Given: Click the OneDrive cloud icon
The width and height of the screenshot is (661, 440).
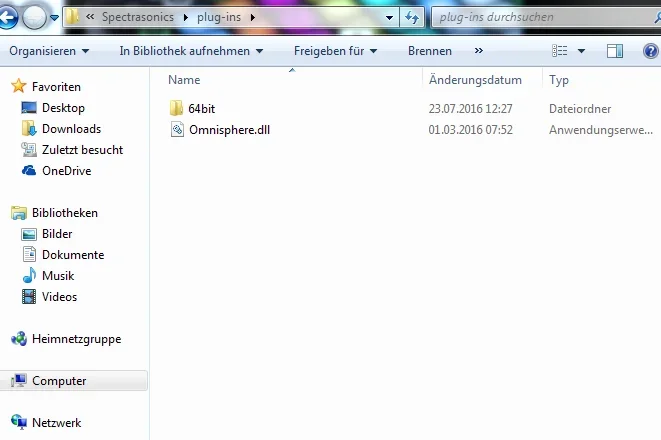Looking at the screenshot, I should 29,170.
